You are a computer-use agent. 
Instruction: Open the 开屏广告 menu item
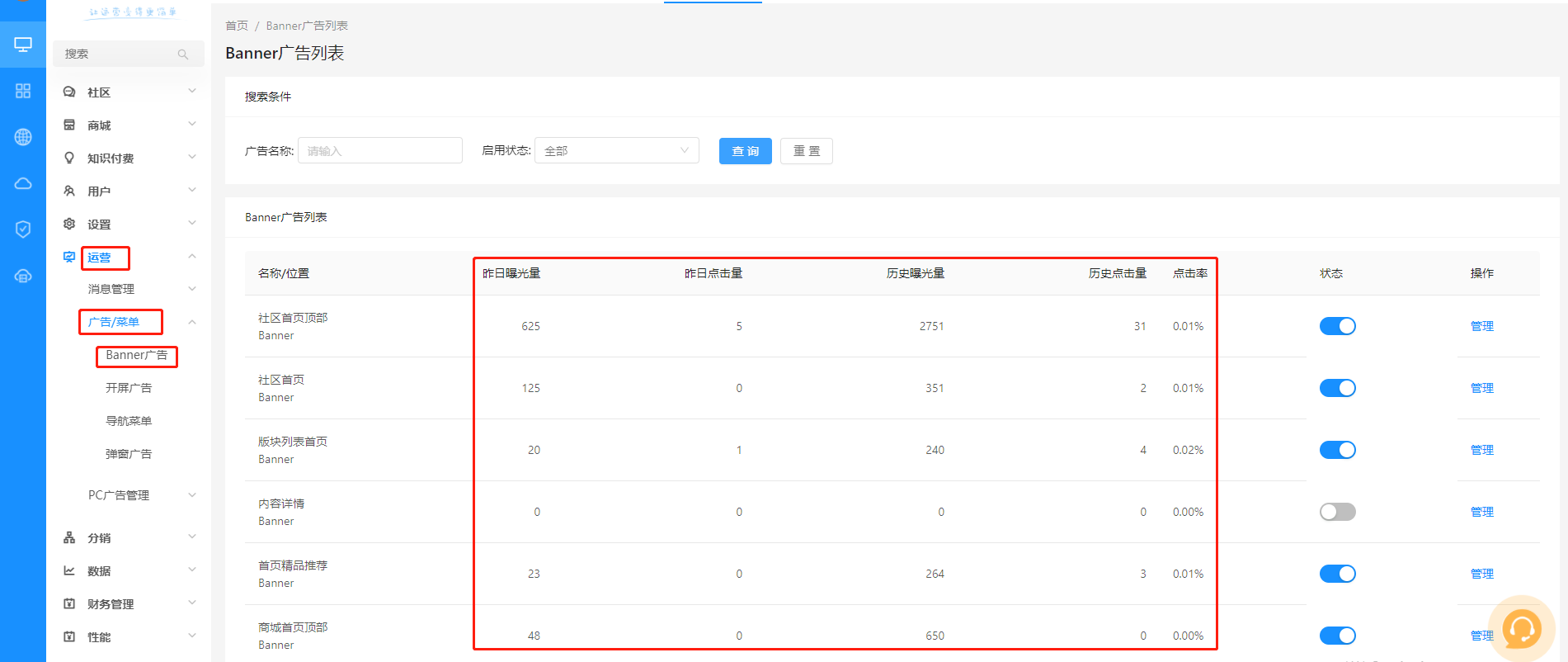click(x=129, y=388)
